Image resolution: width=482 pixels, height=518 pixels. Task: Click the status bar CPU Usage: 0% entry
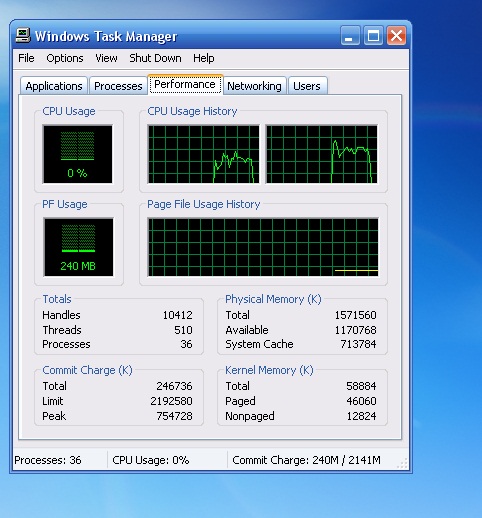151,460
